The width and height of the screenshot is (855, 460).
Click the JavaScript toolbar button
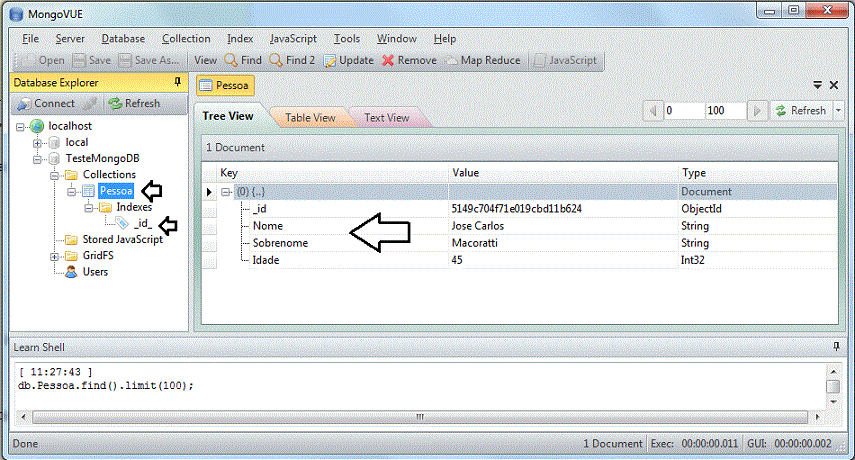click(x=565, y=60)
